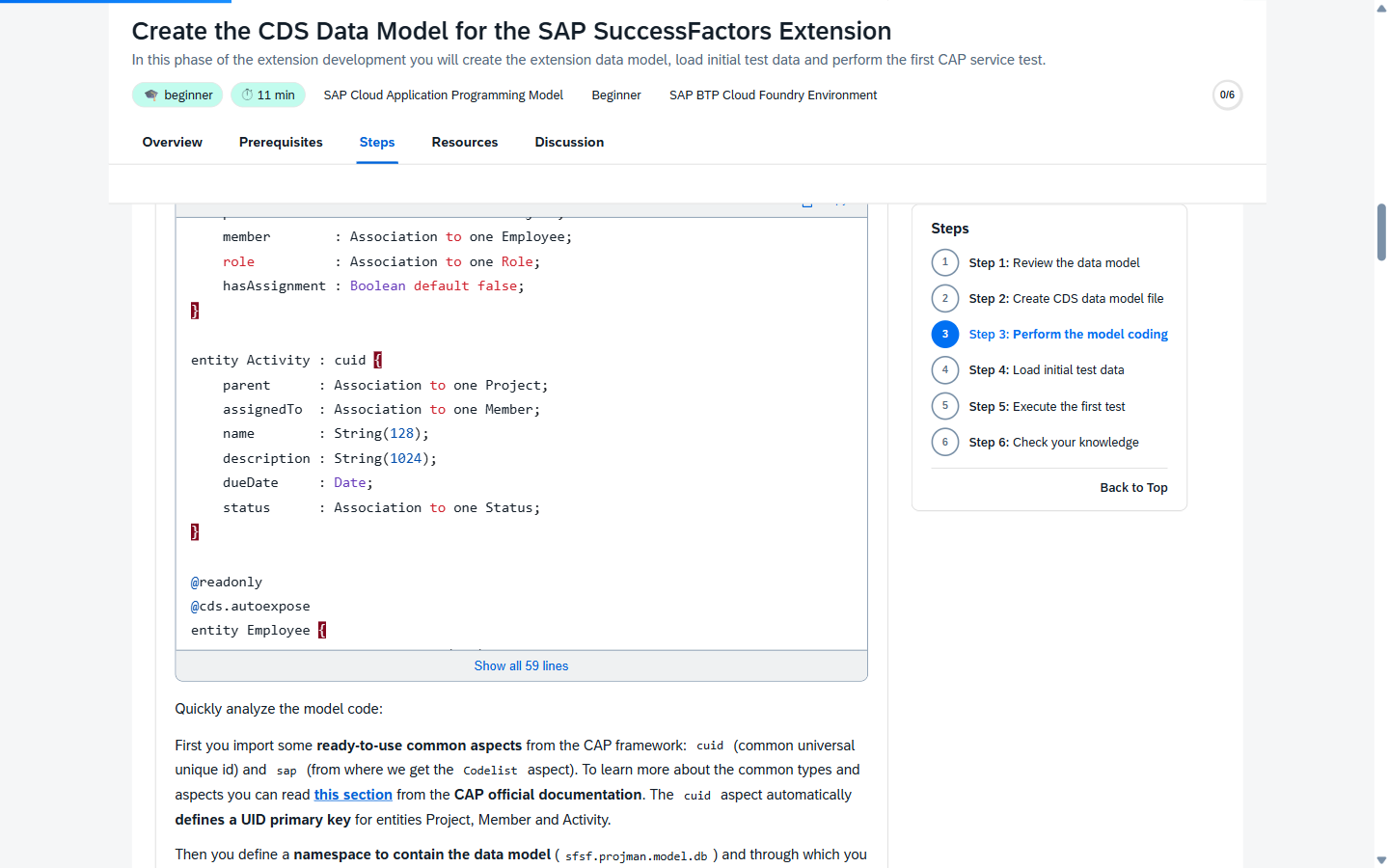Viewport: 1389px width, 868px height.
Task: Click the page vertical scrollbar thumb
Action: (x=1381, y=231)
